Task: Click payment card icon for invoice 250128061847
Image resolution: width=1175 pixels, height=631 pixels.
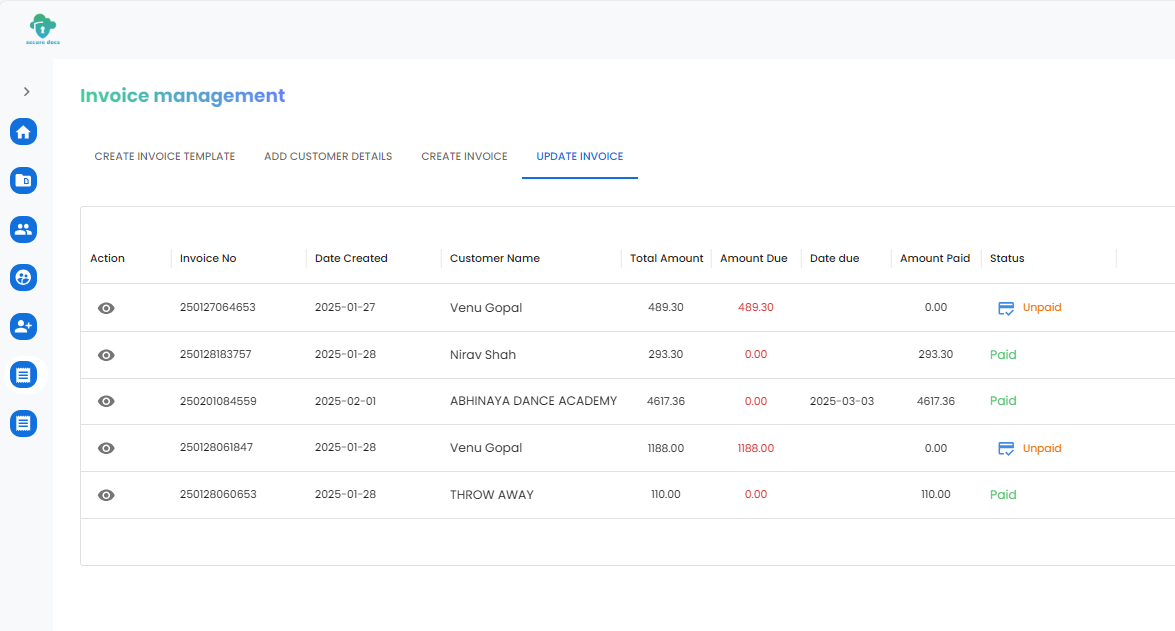Action: pyautogui.click(x=1006, y=449)
